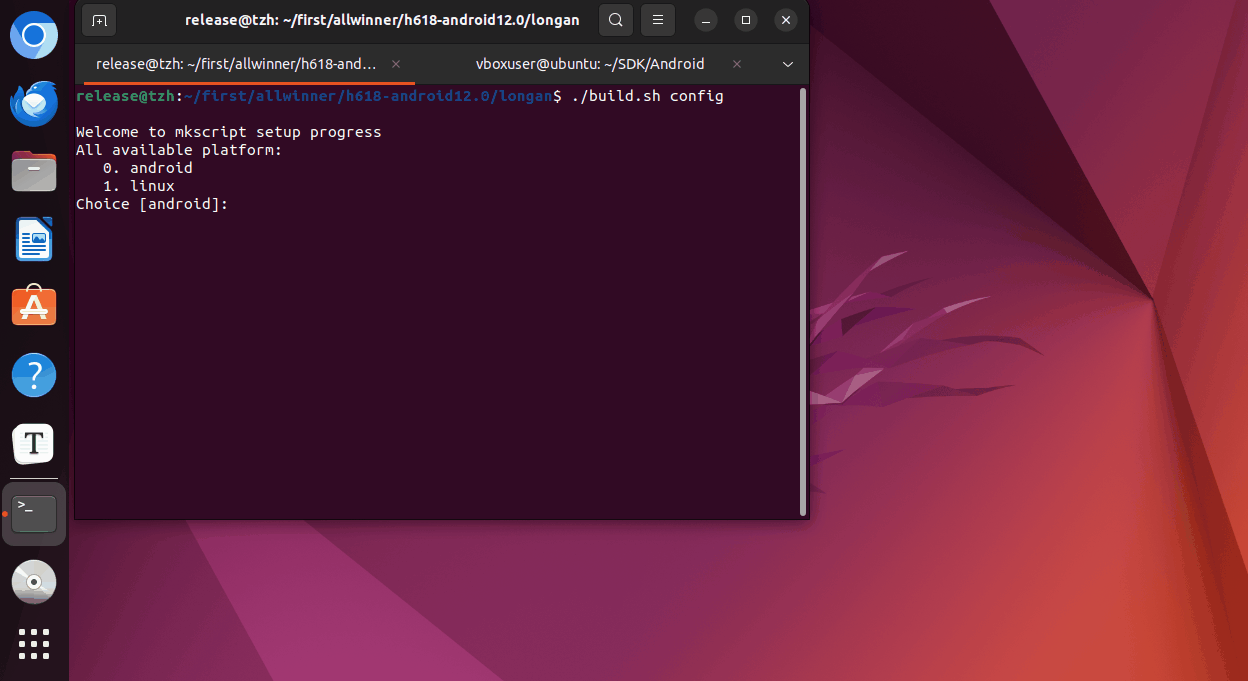This screenshot has width=1248, height=681.
Task: Maximize the terminal window
Action: coord(746,20)
